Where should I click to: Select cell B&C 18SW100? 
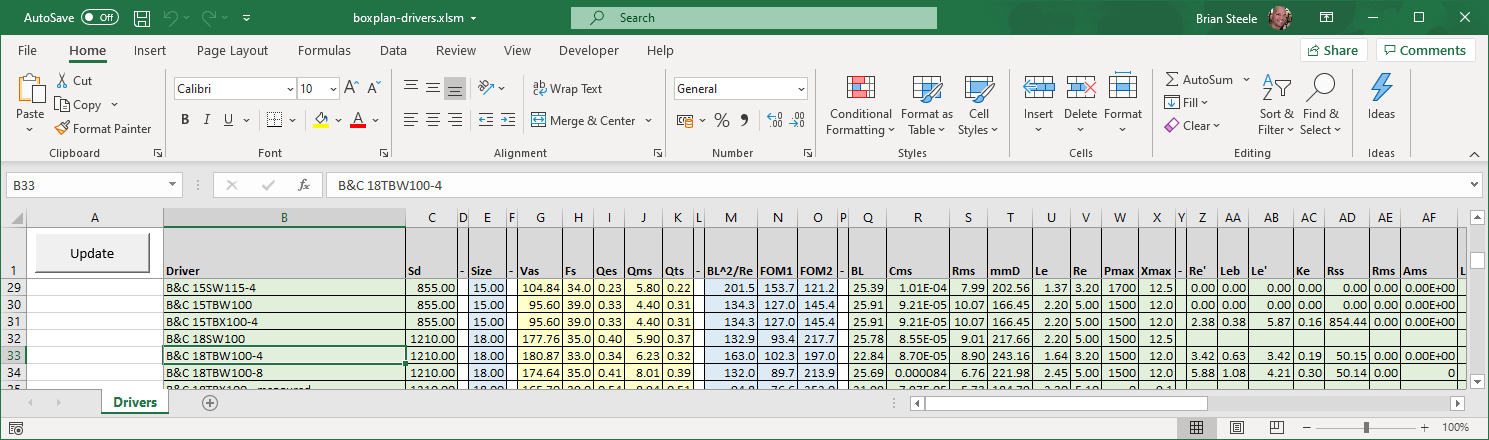284,338
